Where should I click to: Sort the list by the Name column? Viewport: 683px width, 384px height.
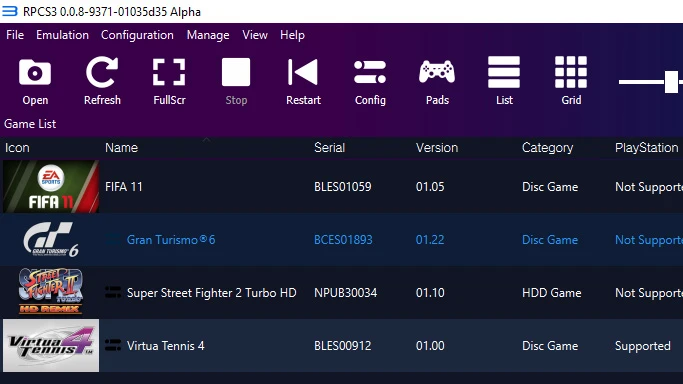[121, 148]
